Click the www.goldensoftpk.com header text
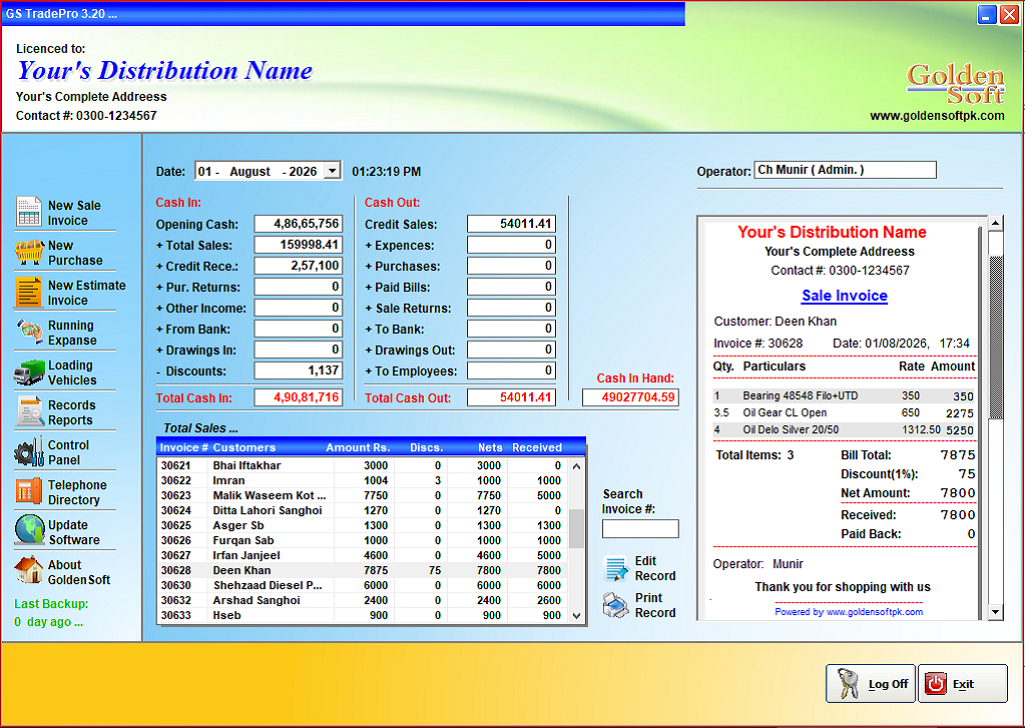This screenshot has height=728, width=1025. click(x=937, y=116)
